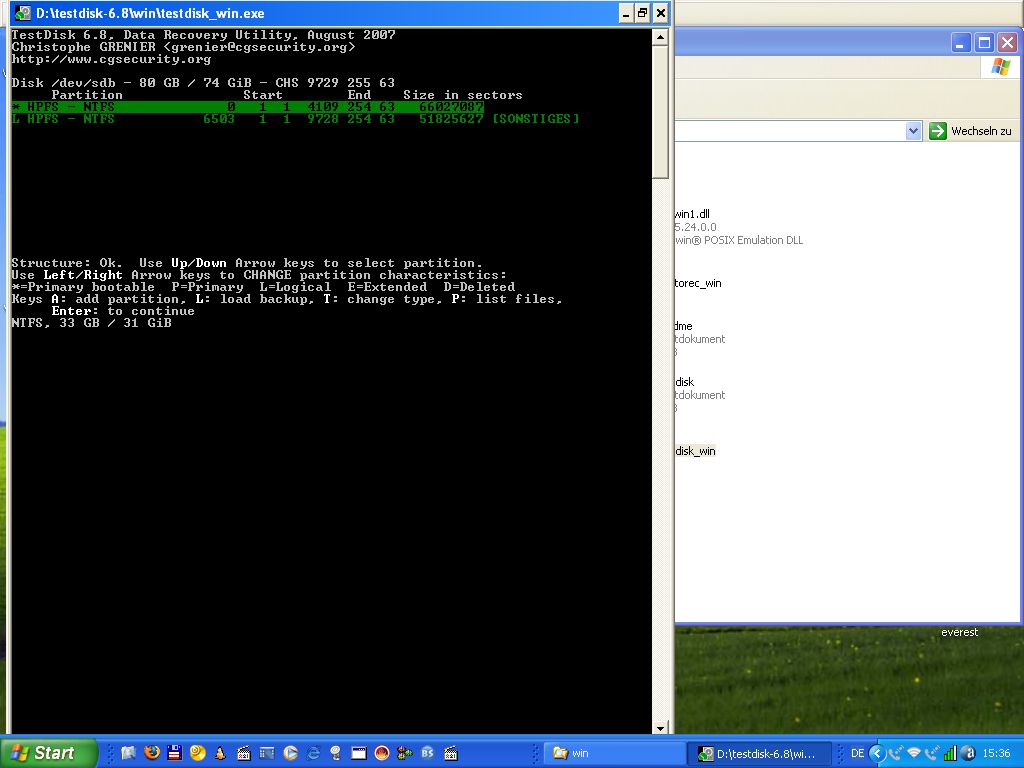The image size is (1024, 768).
Task: Open the everest desktop shortcut
Action: [959, 632]
